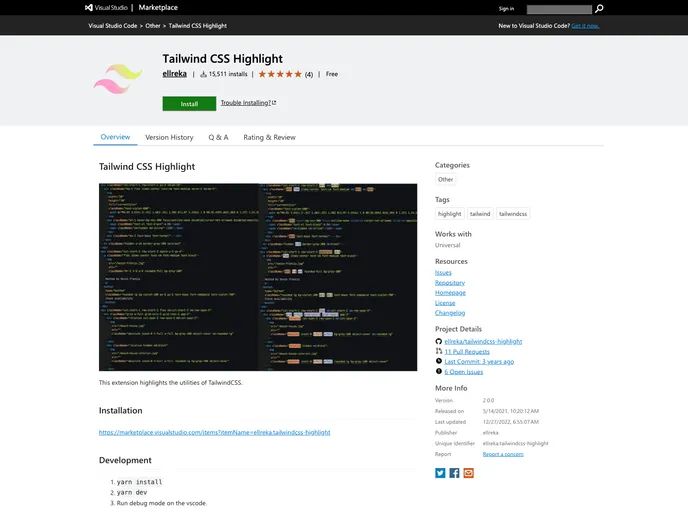
Task: Open the Tailwind CSS Highlight extension logo
Action: coord(118,79)
